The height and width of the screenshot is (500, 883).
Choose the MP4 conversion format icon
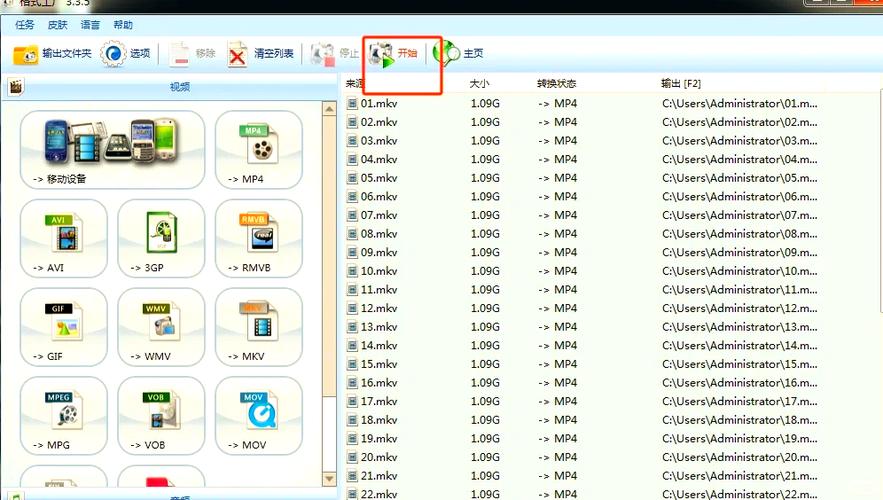259,149
